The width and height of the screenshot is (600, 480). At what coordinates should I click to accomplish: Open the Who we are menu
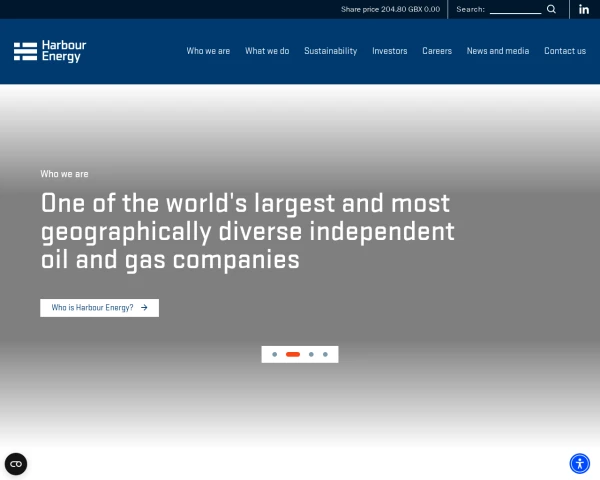(x=208, y=51)
